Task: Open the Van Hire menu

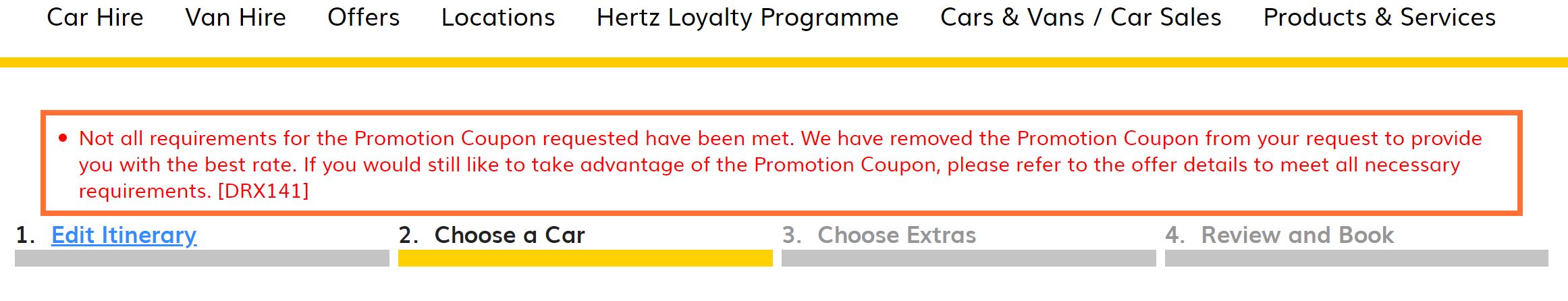Action: click(236, 18)
